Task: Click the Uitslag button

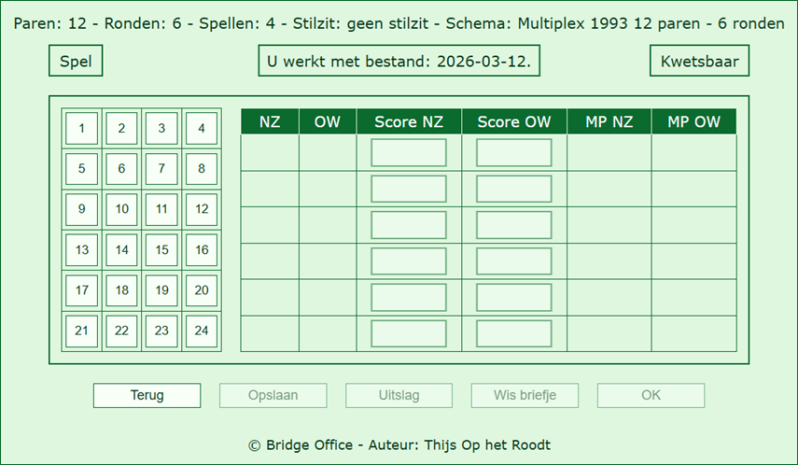Action: 399,395
